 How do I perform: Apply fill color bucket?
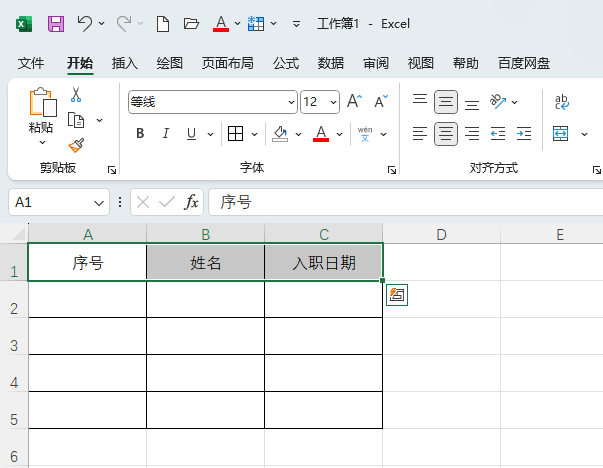(x=280, y=134)
